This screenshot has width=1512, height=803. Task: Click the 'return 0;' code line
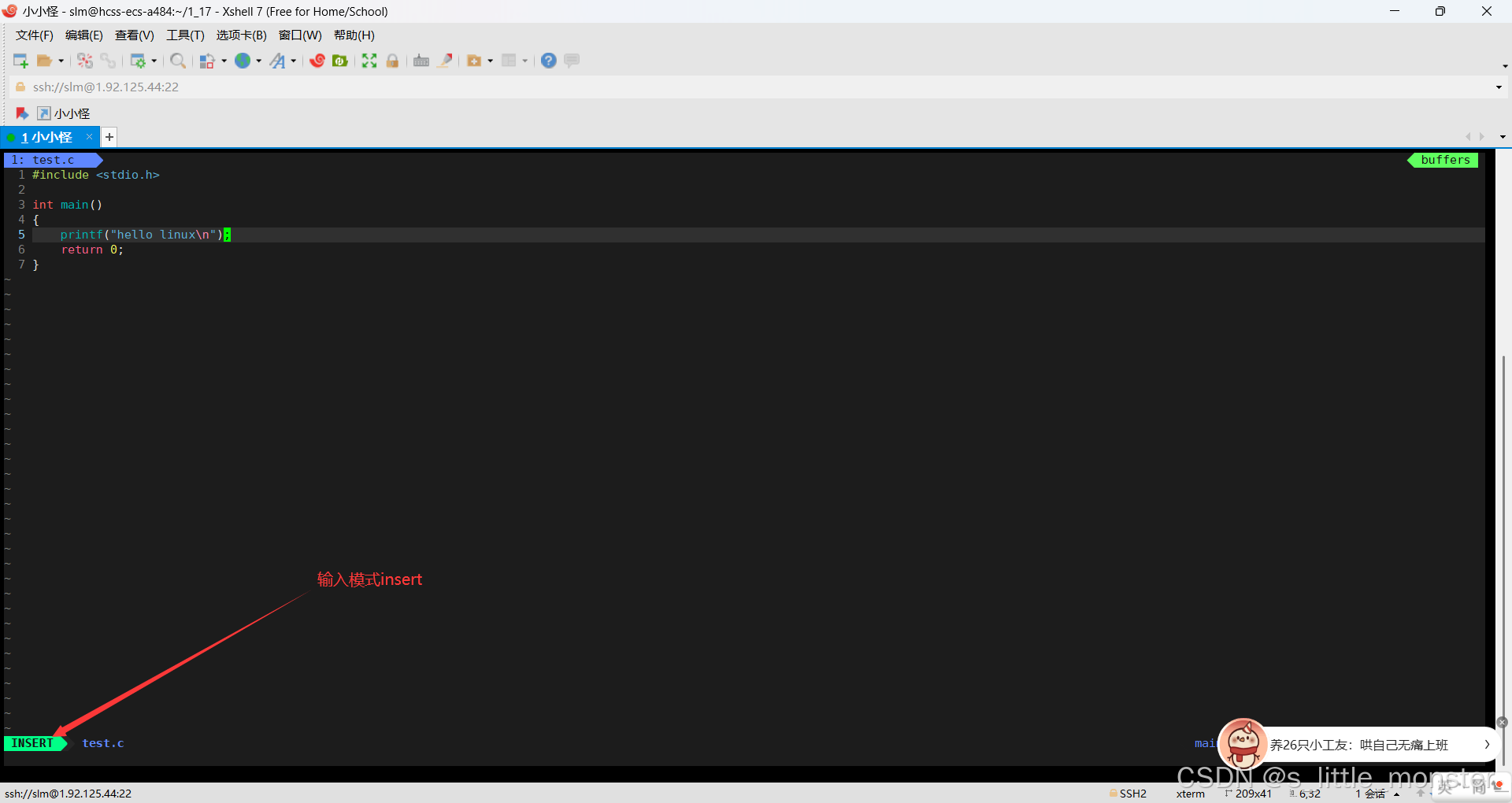(x=92, y=250)
